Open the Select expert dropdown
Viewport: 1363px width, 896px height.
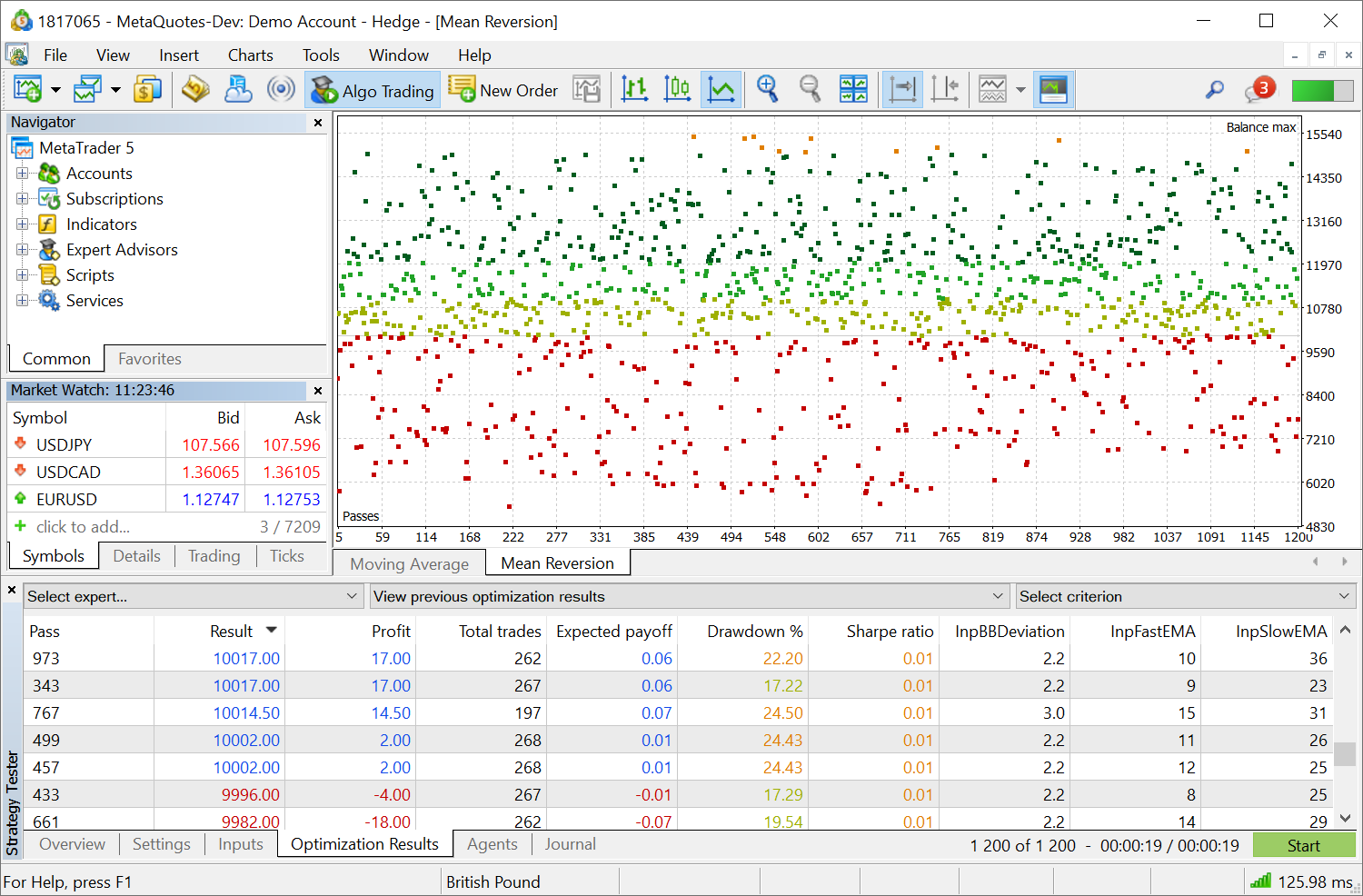pos(193,596)
